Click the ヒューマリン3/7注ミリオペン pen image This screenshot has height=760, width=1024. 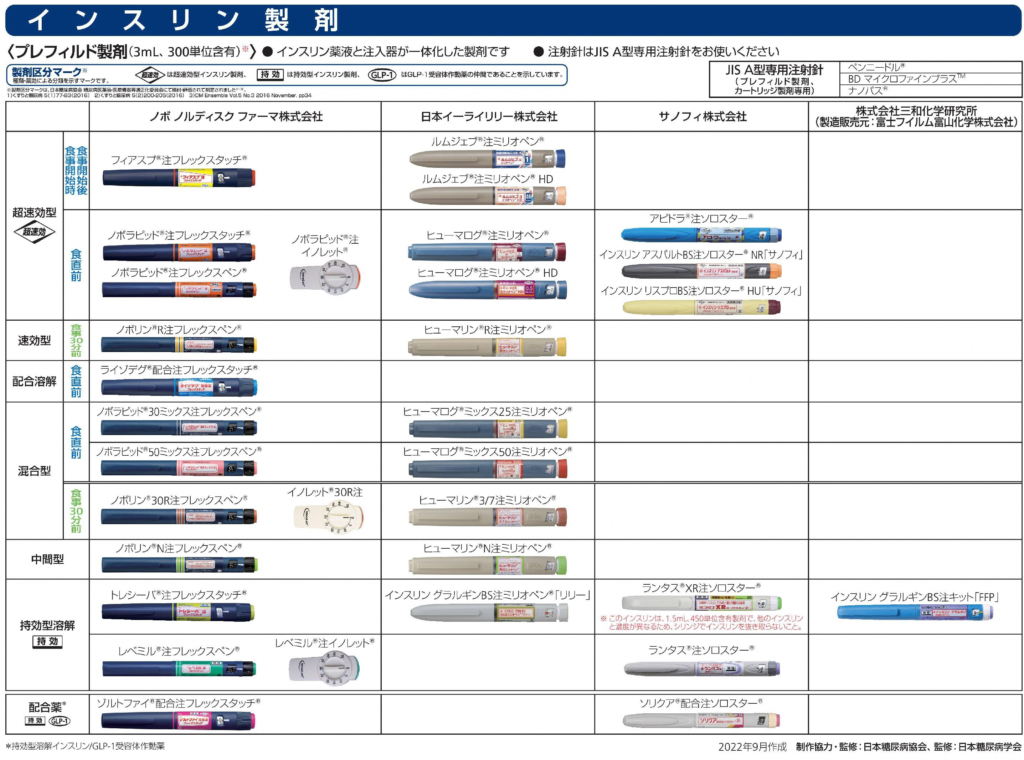pos(487,518)
